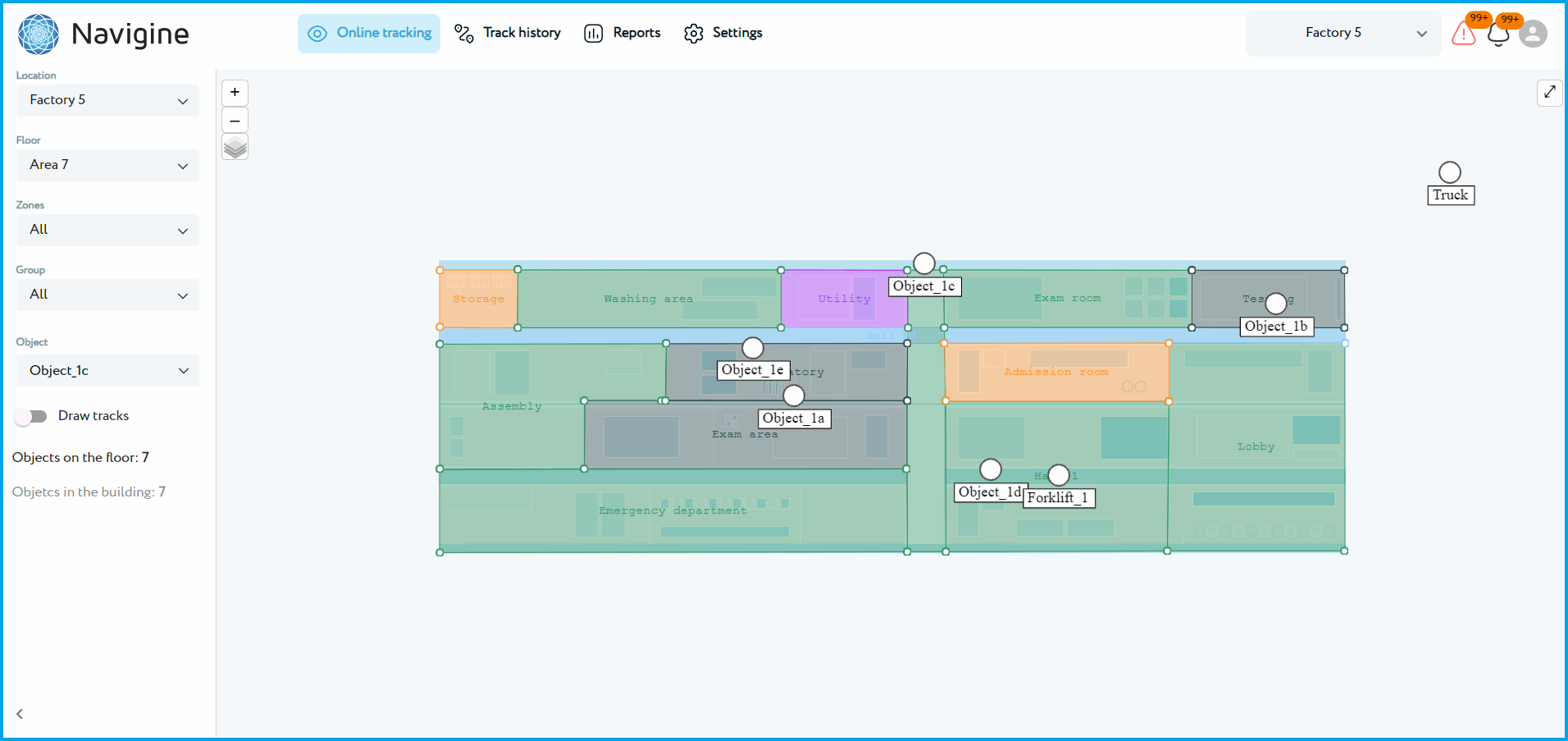The image size is (1568, 741).
Task: Click the Navigine logo icon
Action: (38, 34)
